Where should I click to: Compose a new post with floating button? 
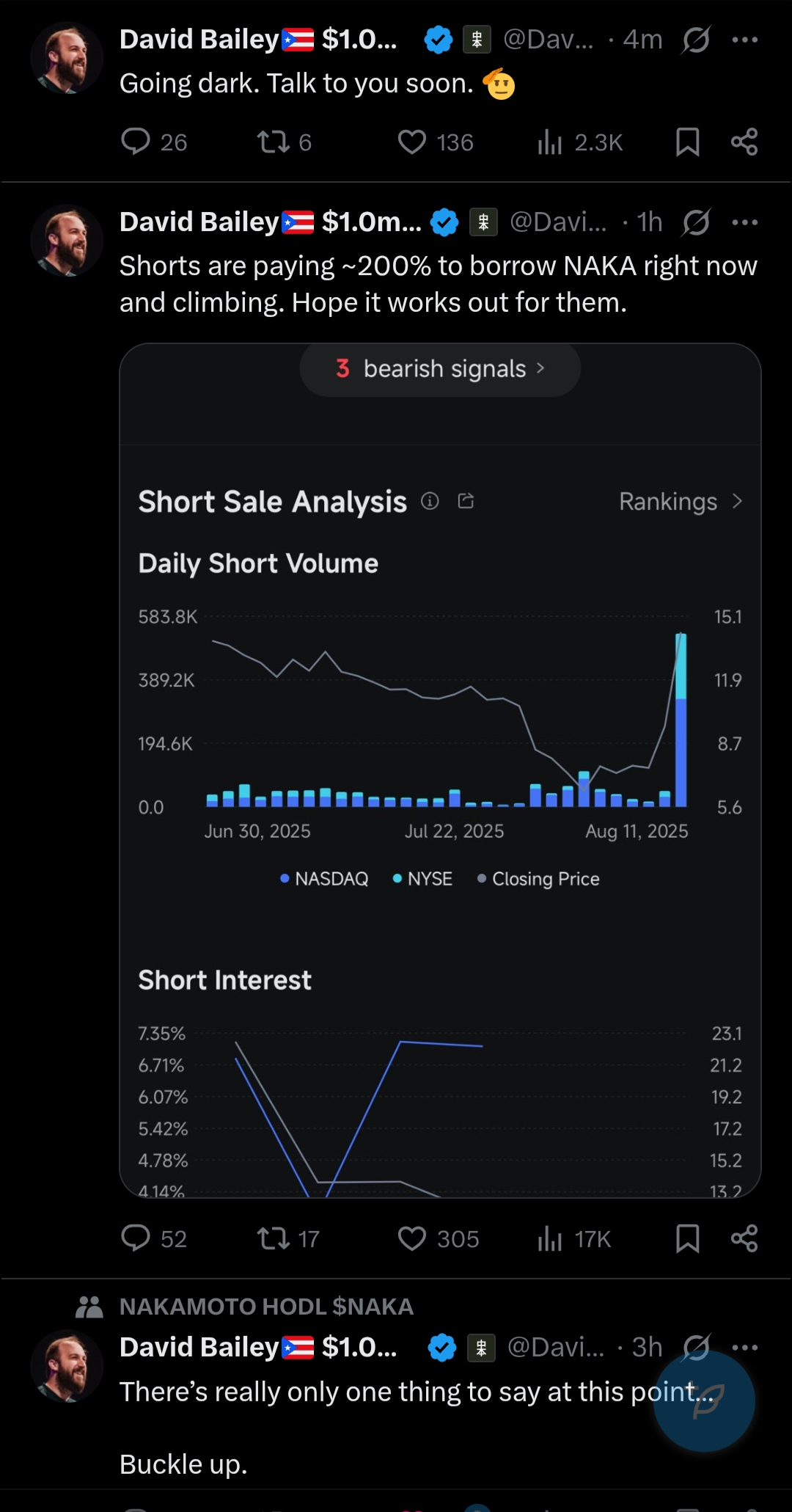pos(704,1401)
